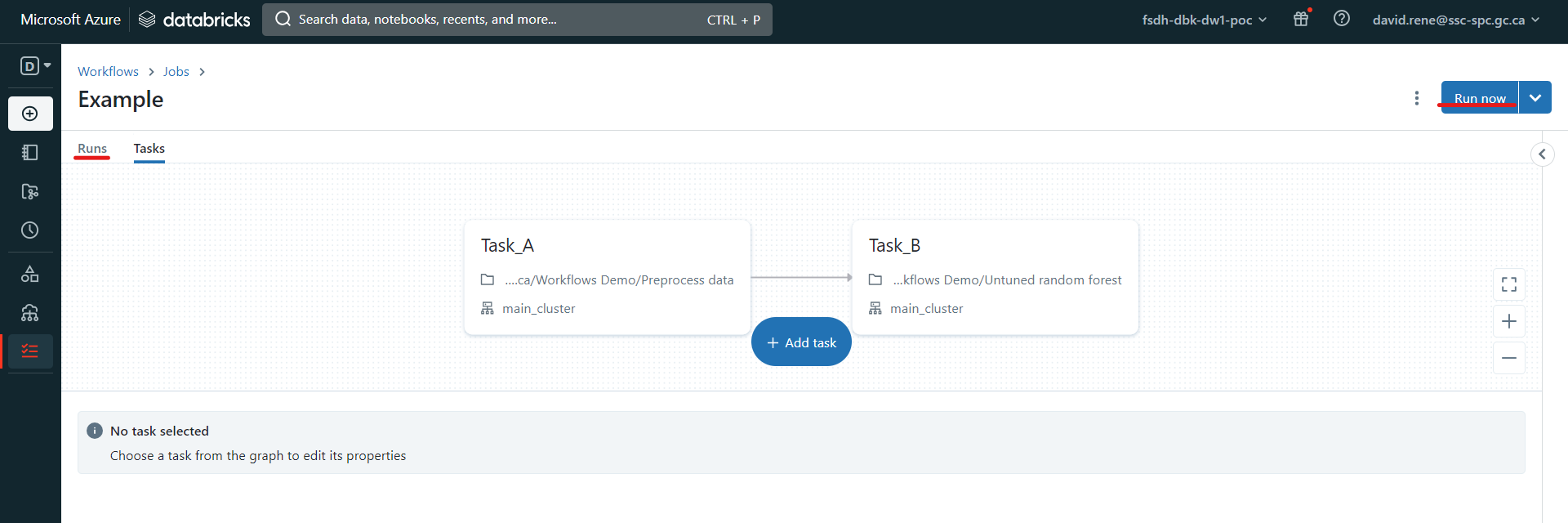Open the Compute clusters sidebar icon

tap(30, 313)
